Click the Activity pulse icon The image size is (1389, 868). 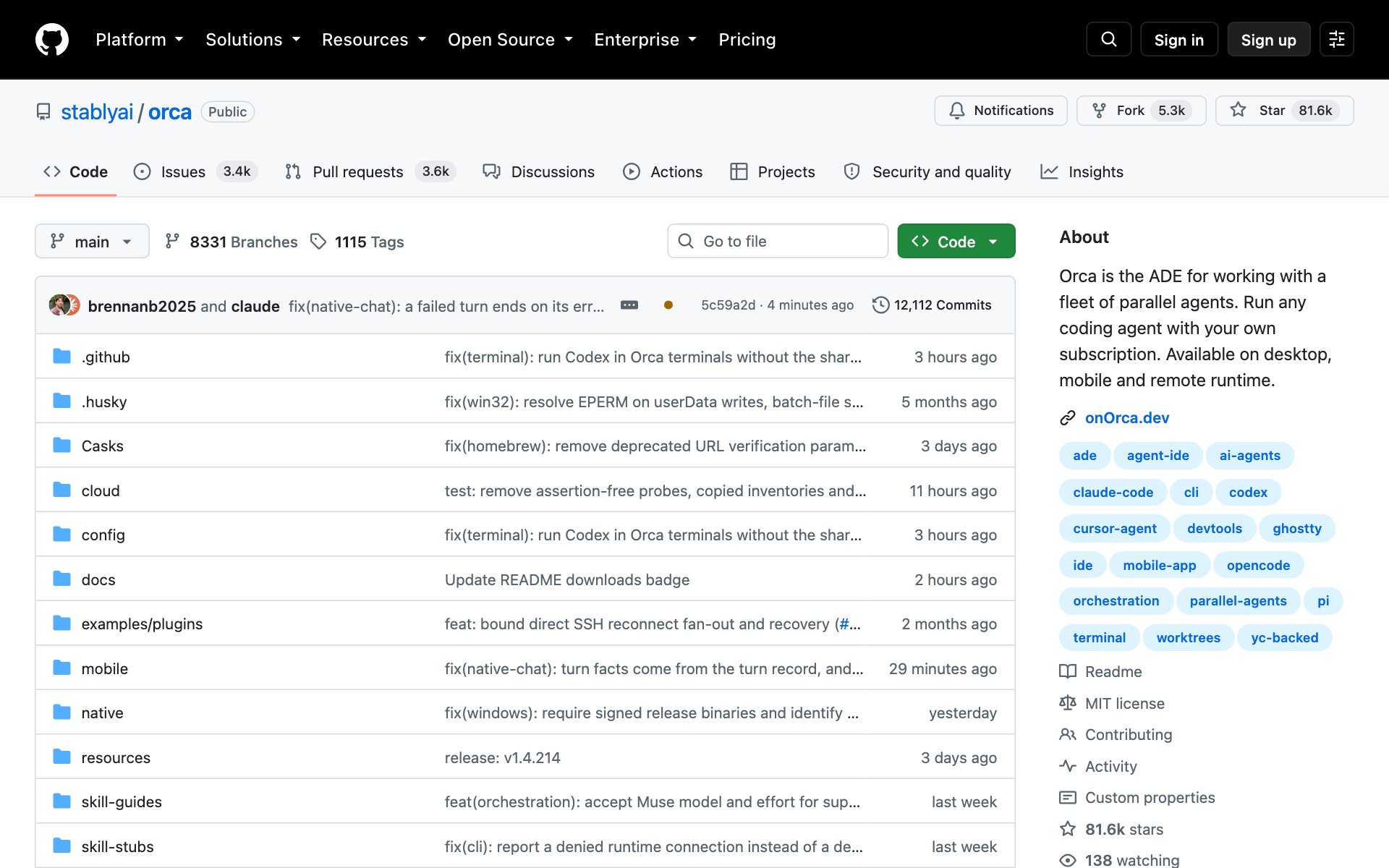click(x=1068, y=766)
